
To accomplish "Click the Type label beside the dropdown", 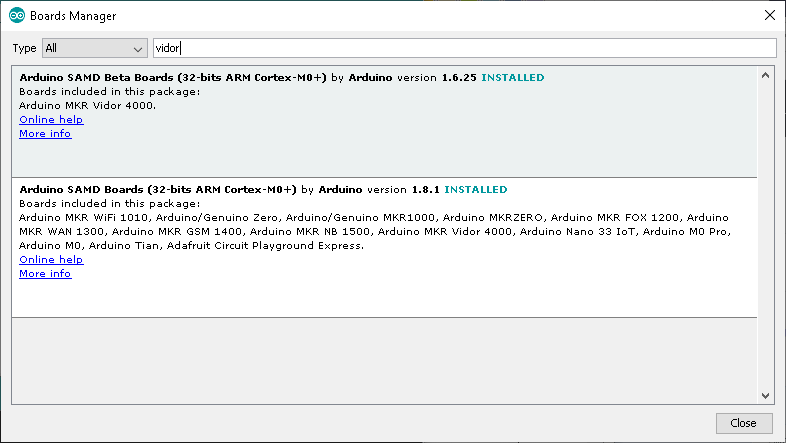I will point(24,48).
